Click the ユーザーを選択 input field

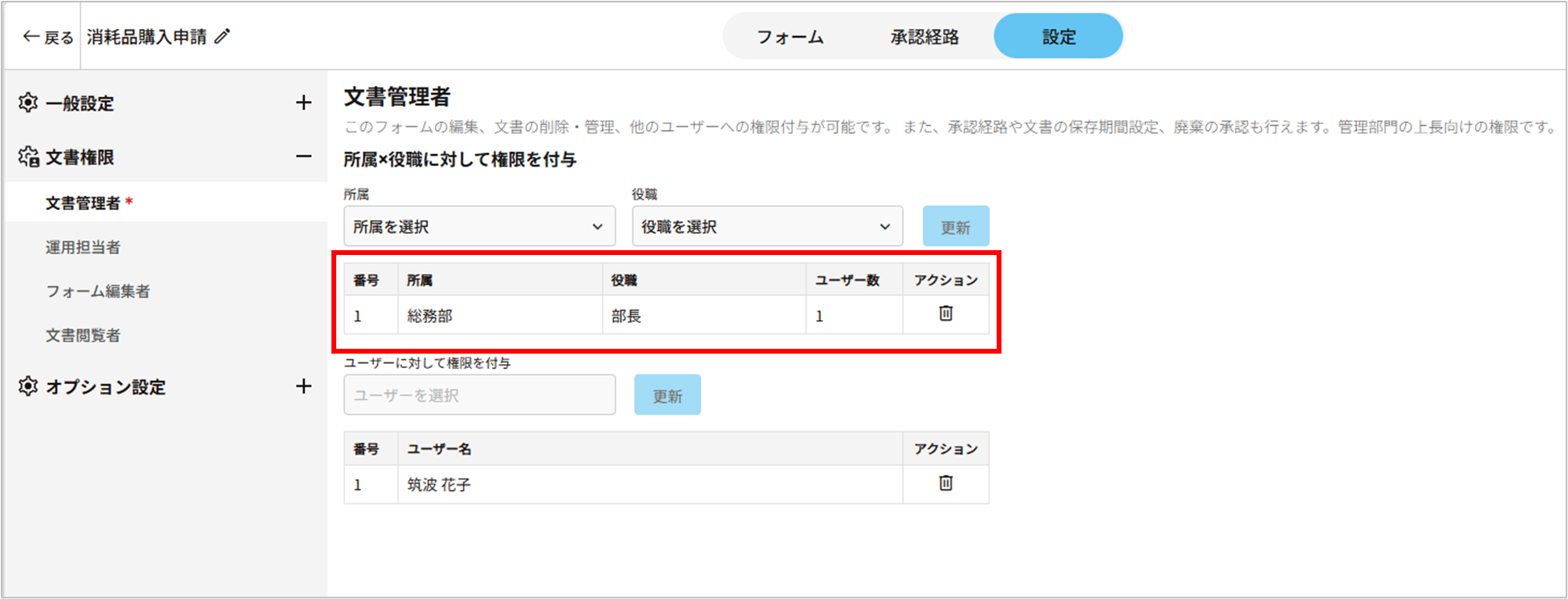pyautogui.click(x=479, y=395)
